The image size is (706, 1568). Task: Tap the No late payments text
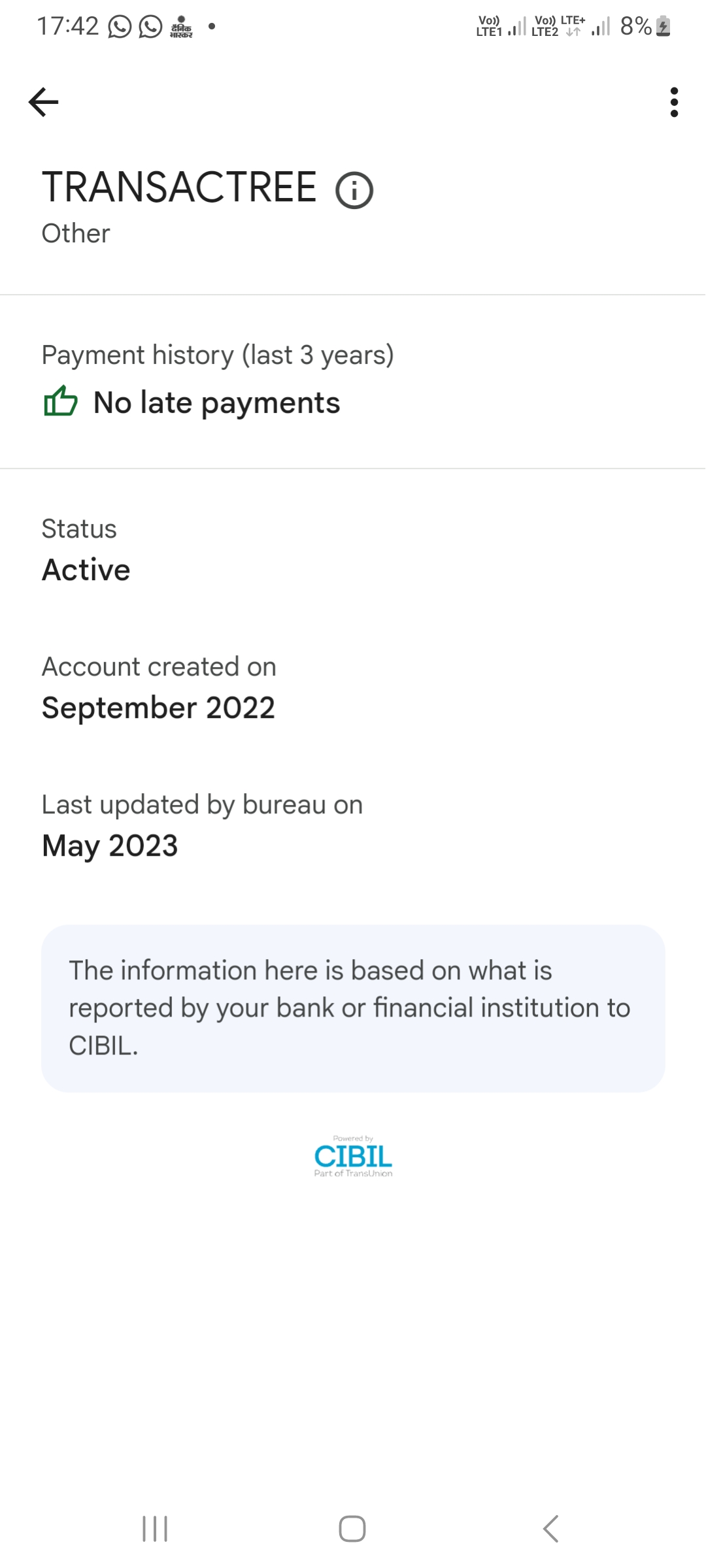(x=216, y=402)
